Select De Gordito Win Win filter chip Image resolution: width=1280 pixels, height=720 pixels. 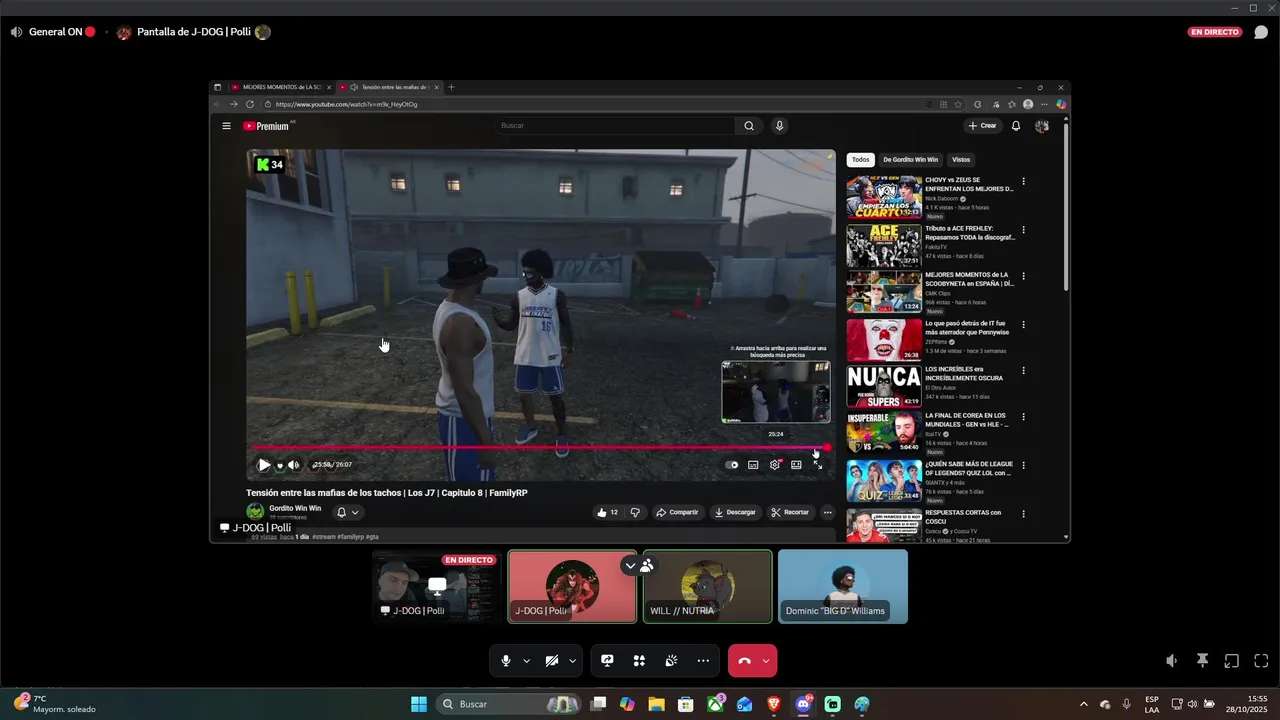910,160
